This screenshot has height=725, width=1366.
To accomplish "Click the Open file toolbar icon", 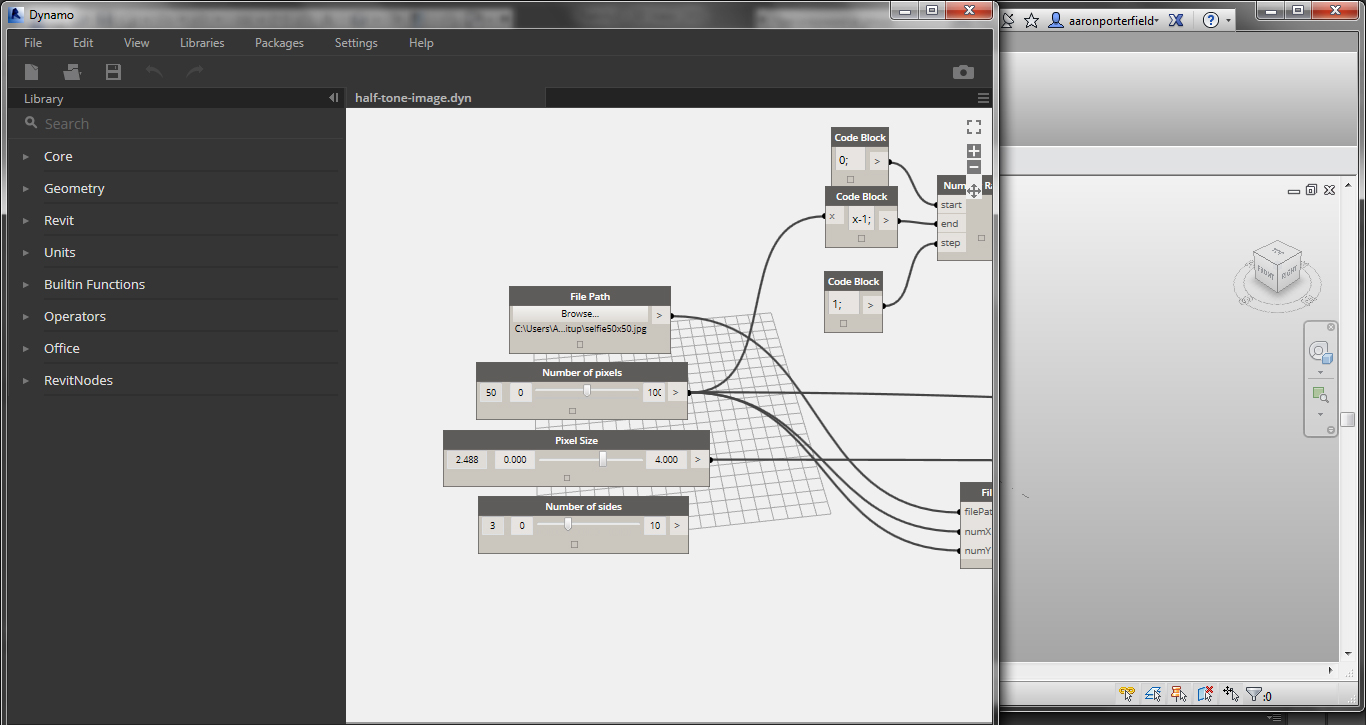I will (72, 72).
